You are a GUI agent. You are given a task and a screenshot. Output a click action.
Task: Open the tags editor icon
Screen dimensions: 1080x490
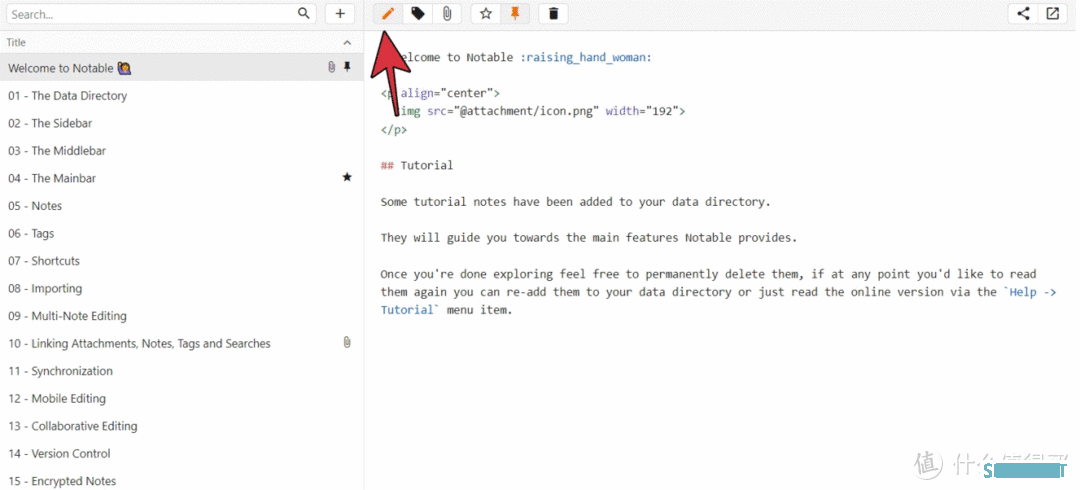[x=417, y=14]
